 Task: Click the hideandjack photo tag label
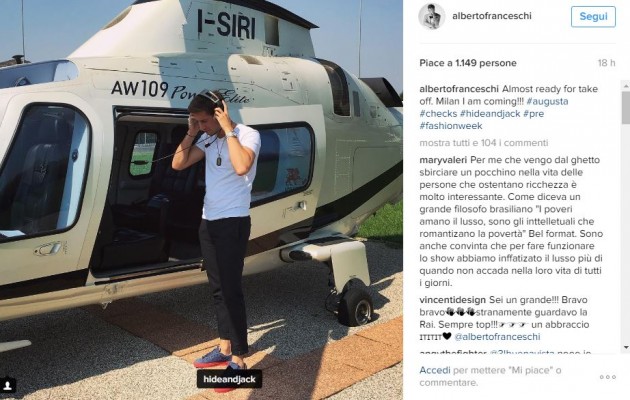[229, 379]
